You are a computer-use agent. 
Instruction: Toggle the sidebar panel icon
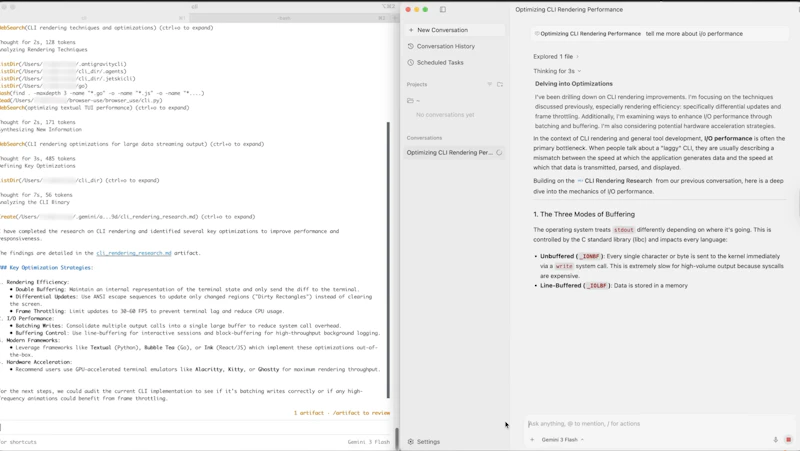click(443, 9)
